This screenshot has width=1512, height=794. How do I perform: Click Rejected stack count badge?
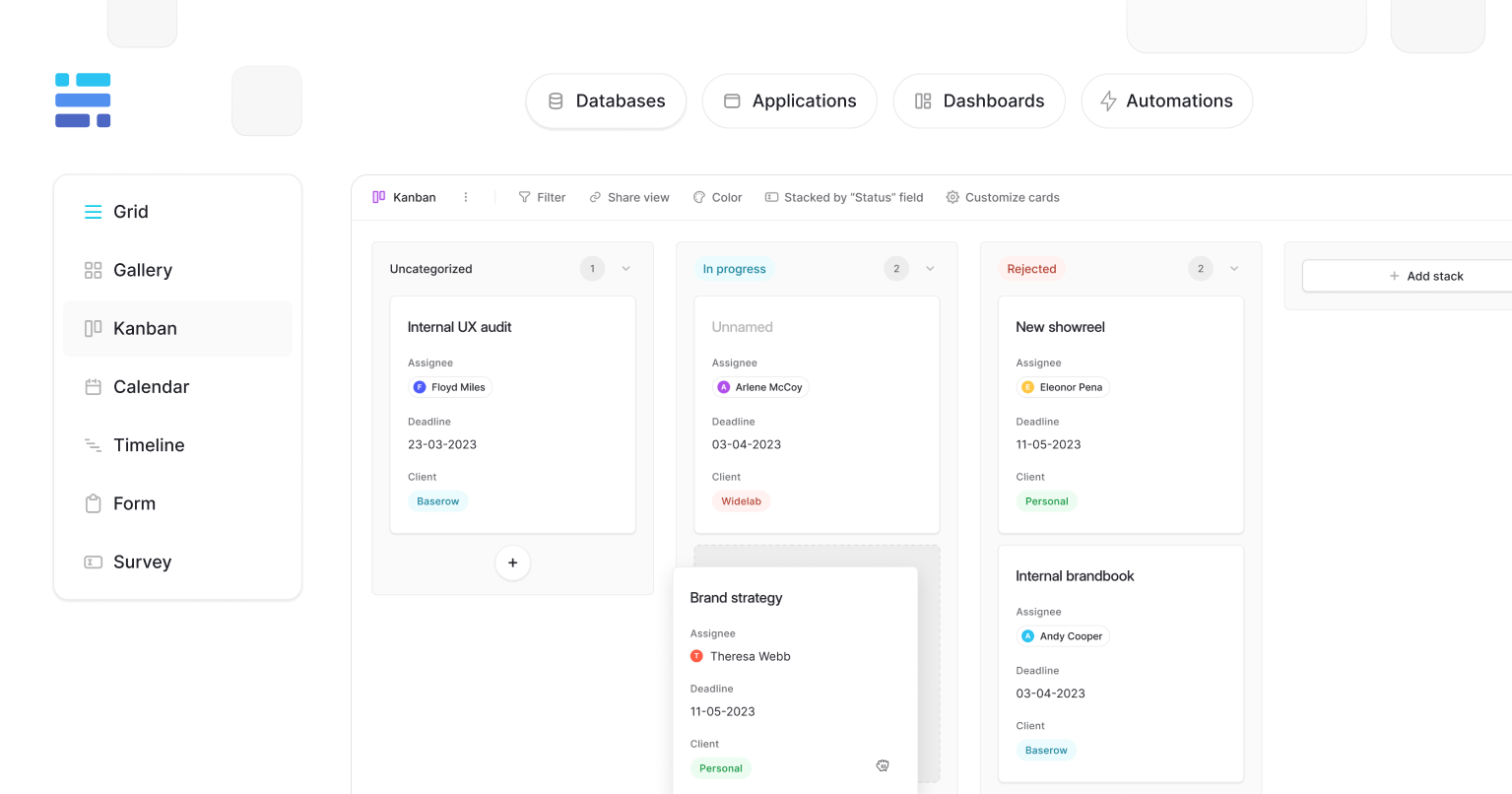click(1200, 269)
